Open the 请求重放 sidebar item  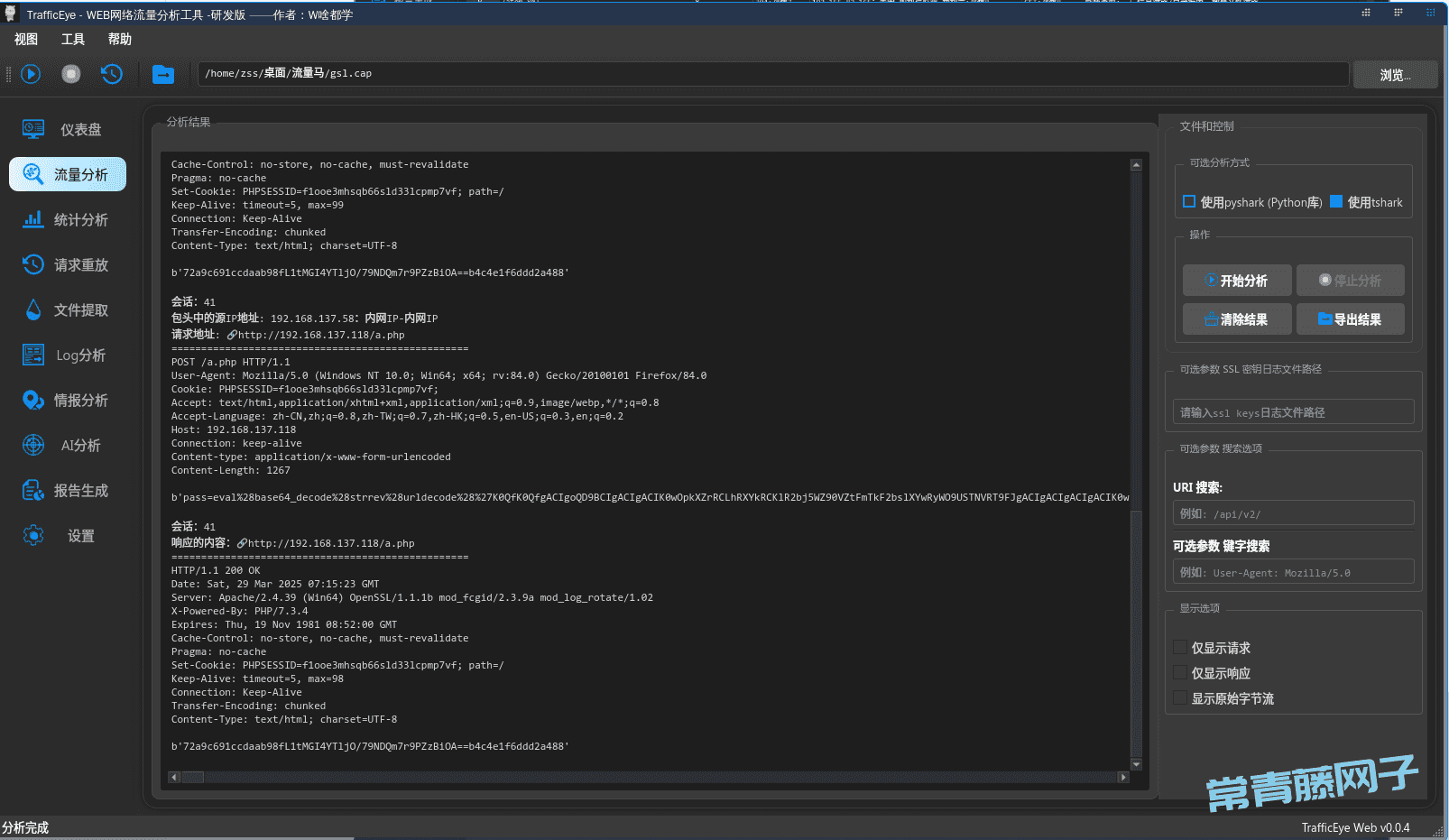(68, 265)
